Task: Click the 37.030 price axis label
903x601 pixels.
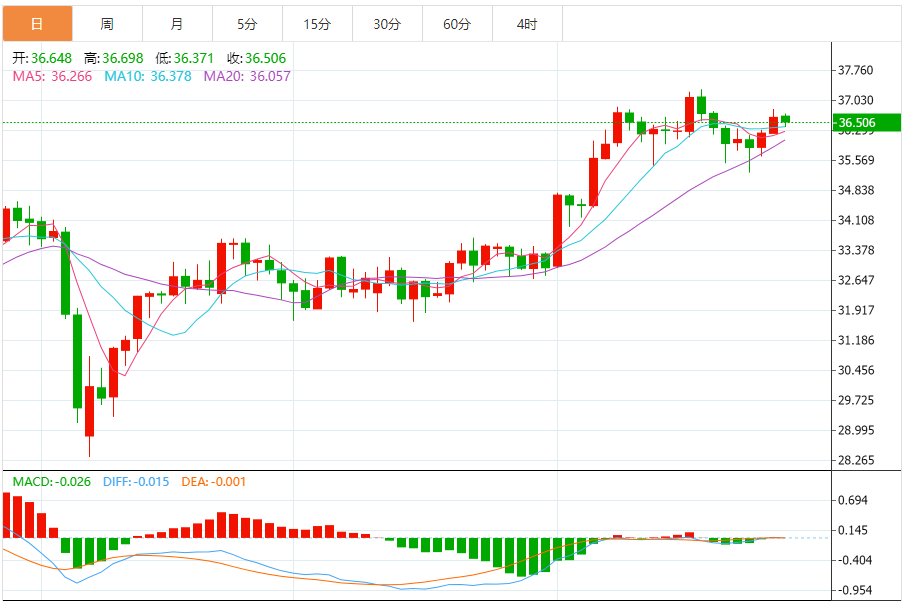Action: 855,100
